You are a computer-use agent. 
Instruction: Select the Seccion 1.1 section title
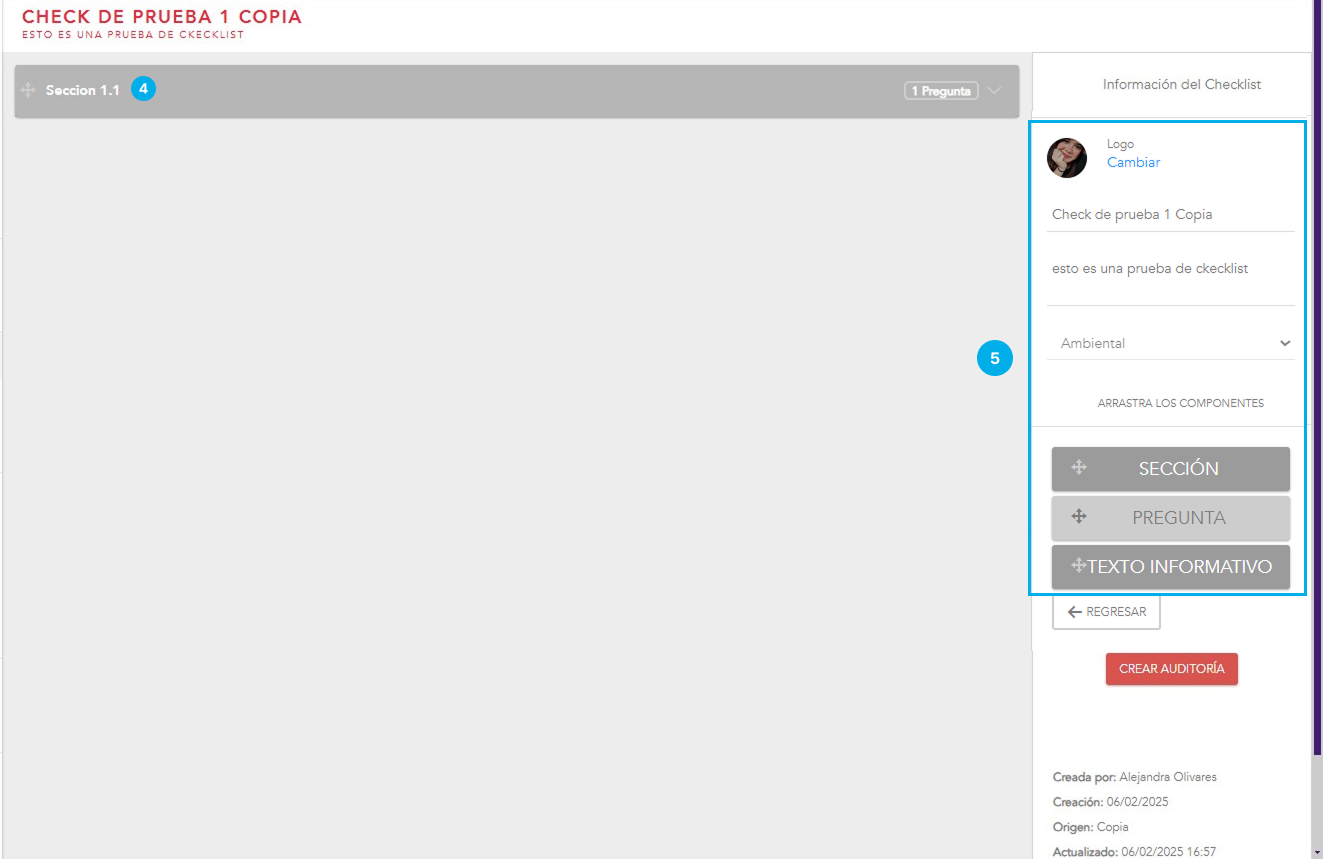pyautogui.click(x=83, y=90)
